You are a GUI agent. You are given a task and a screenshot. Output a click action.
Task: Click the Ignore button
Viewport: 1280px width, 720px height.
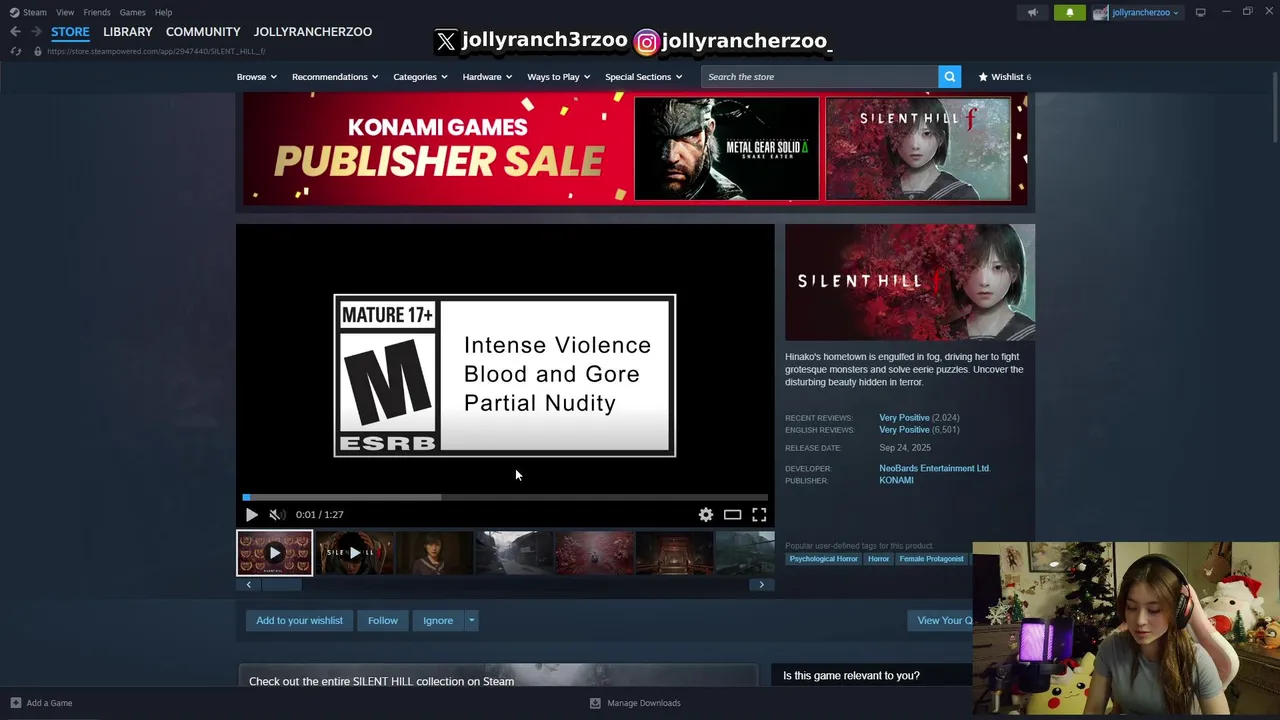[438, 621]
